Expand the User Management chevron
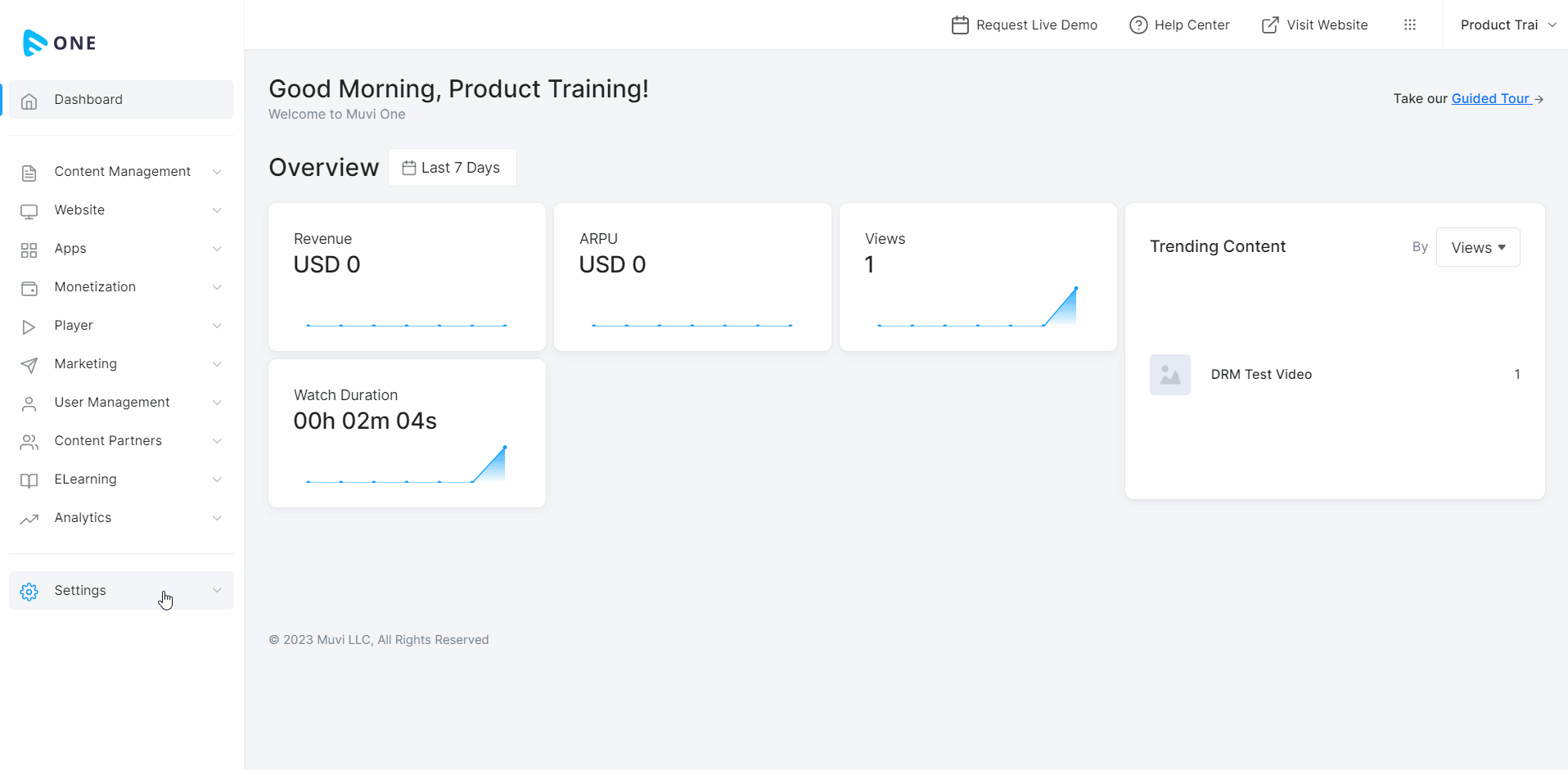 coord(217,403)
